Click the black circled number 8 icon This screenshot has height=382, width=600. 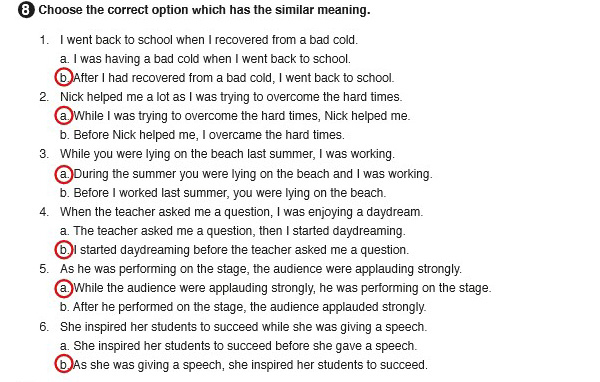tap(26, 10)
